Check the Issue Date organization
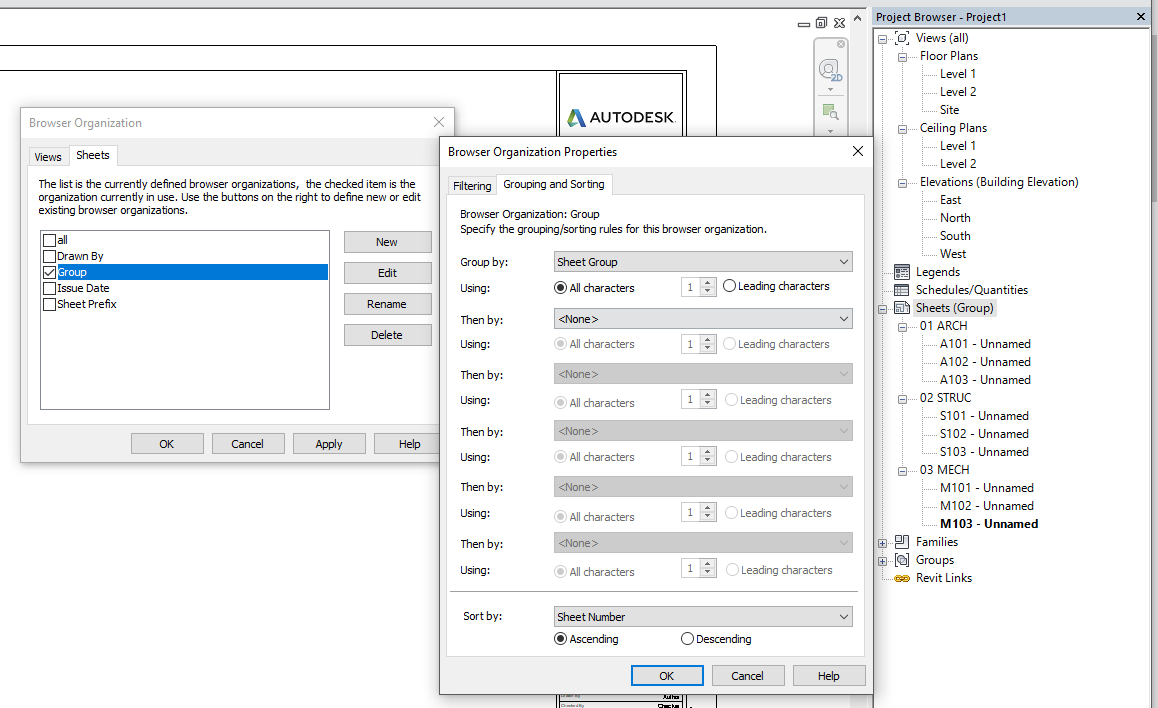The height and width of the screenshot is (708, 1158). (49, 289)
